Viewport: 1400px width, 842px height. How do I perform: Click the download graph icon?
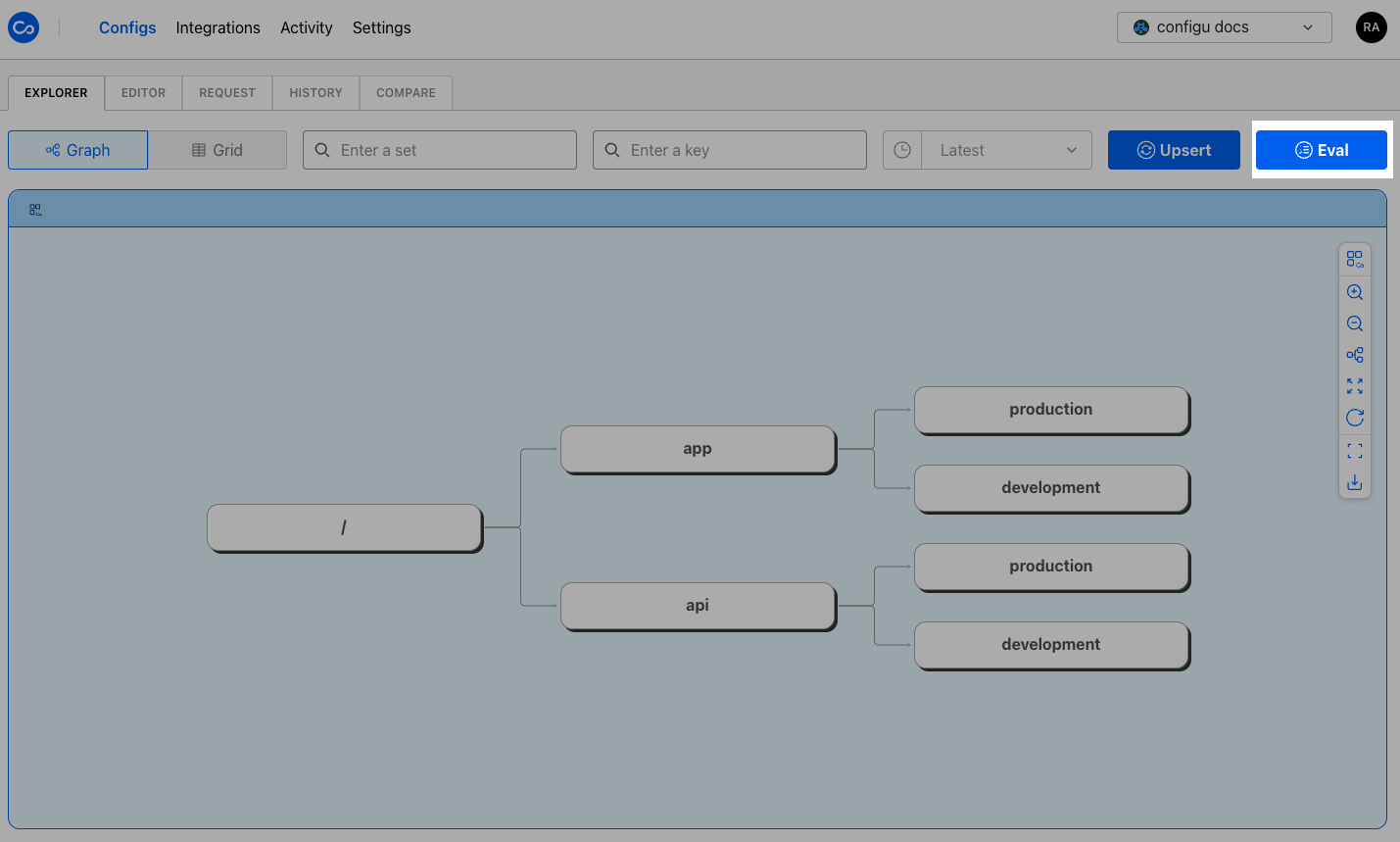tap(1355, 482)
